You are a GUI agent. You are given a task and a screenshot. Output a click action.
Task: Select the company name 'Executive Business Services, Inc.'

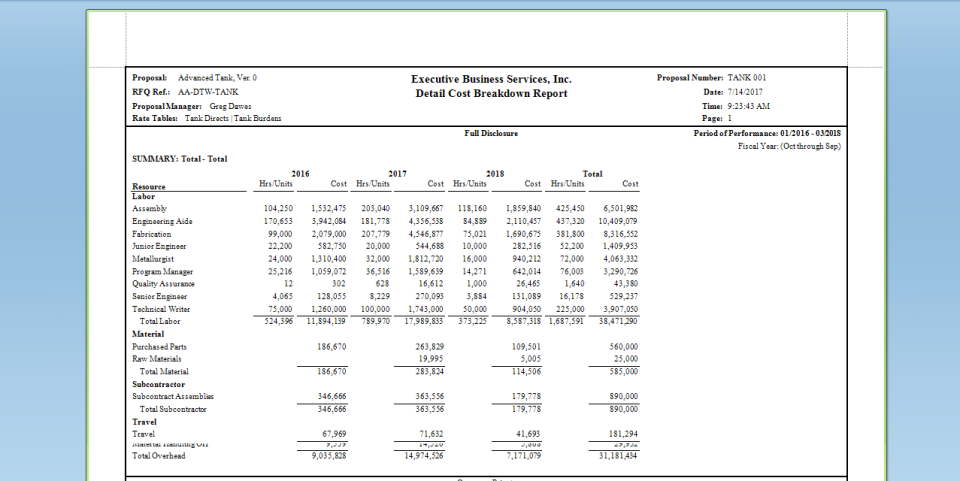coord(491,79)
